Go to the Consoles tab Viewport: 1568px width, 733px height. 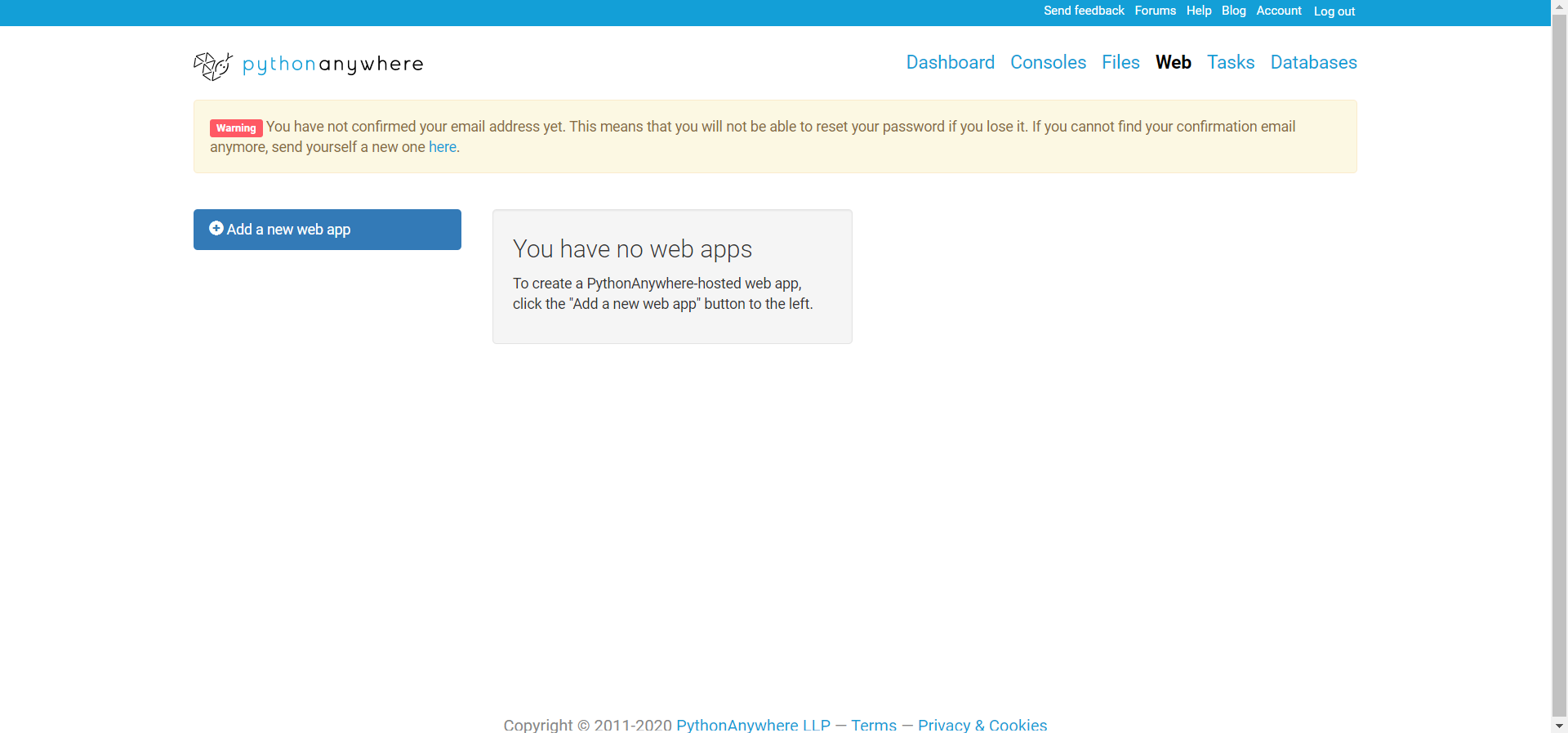coord(1049,62)
